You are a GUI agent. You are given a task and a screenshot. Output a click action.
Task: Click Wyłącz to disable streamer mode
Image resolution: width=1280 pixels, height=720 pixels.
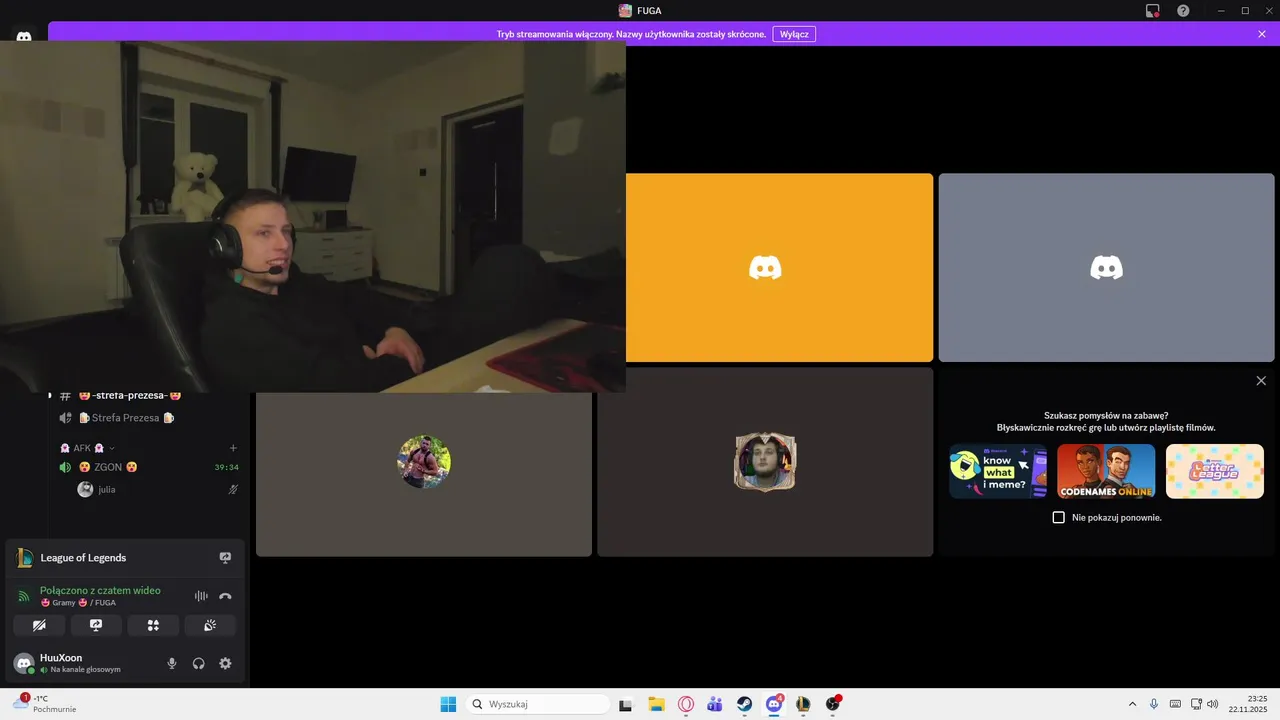coord(794,34)
